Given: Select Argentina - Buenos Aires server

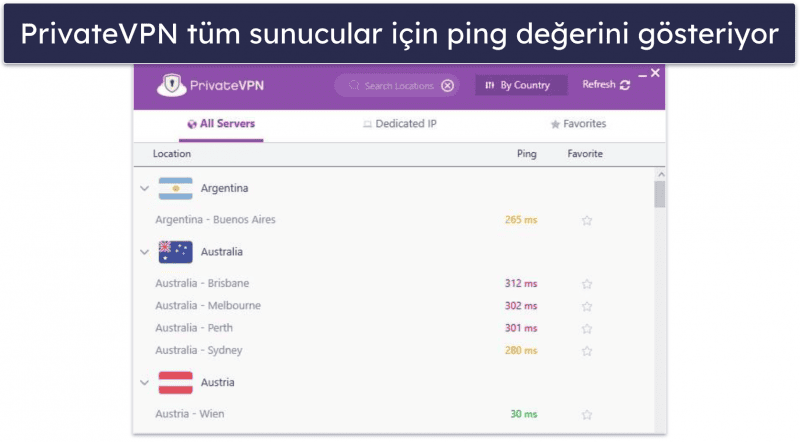Looking at the screenshot, I should (215, 219).
